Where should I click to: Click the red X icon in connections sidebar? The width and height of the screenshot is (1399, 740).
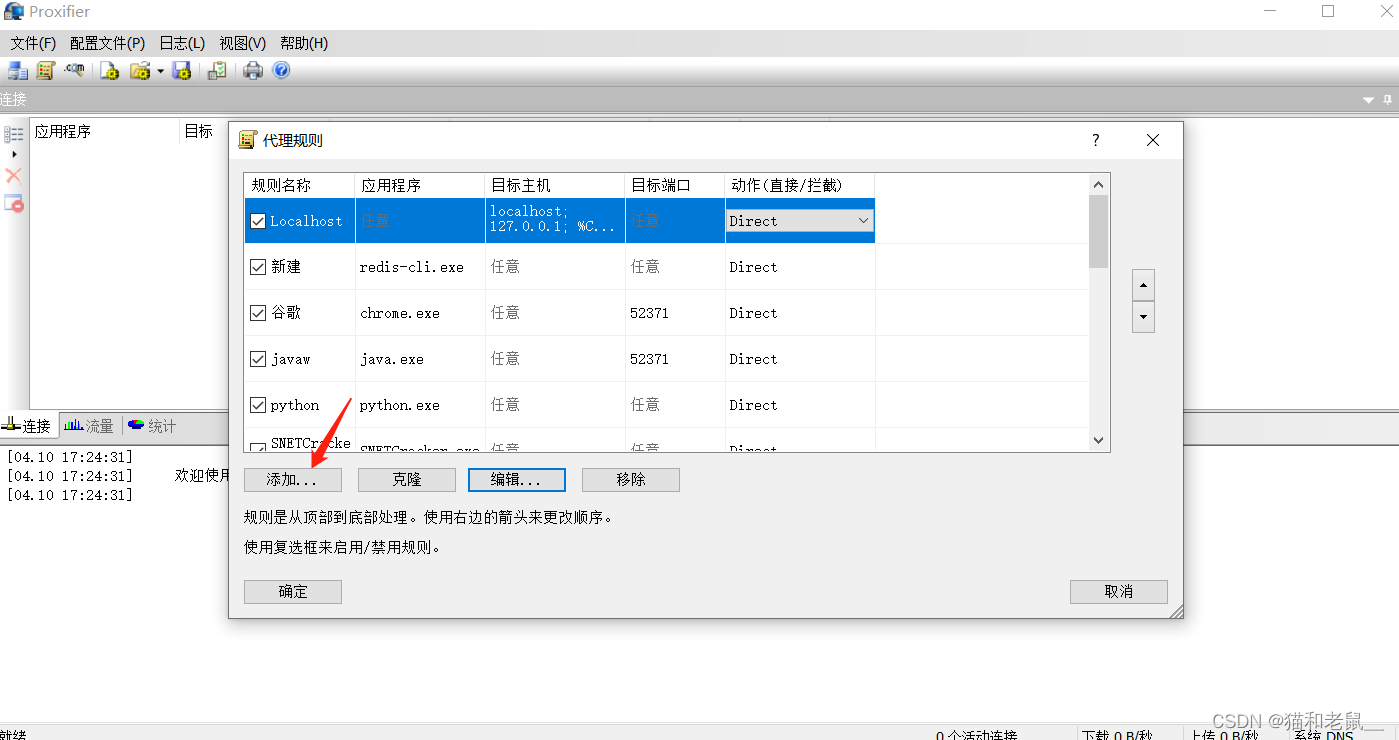pyautogui.click(x=14, y=176)
